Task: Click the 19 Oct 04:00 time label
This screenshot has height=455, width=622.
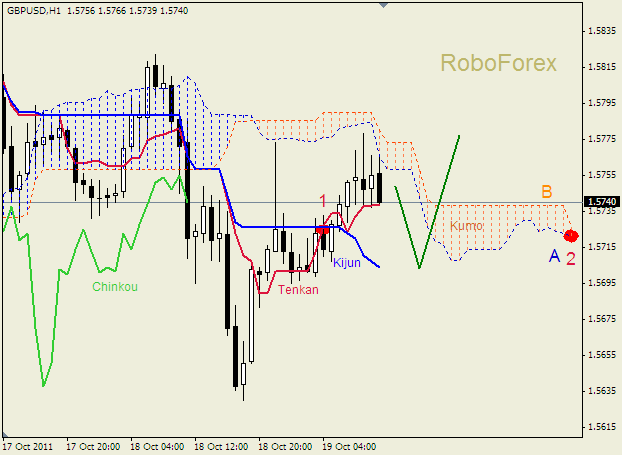Action: (x=349, y=447)
